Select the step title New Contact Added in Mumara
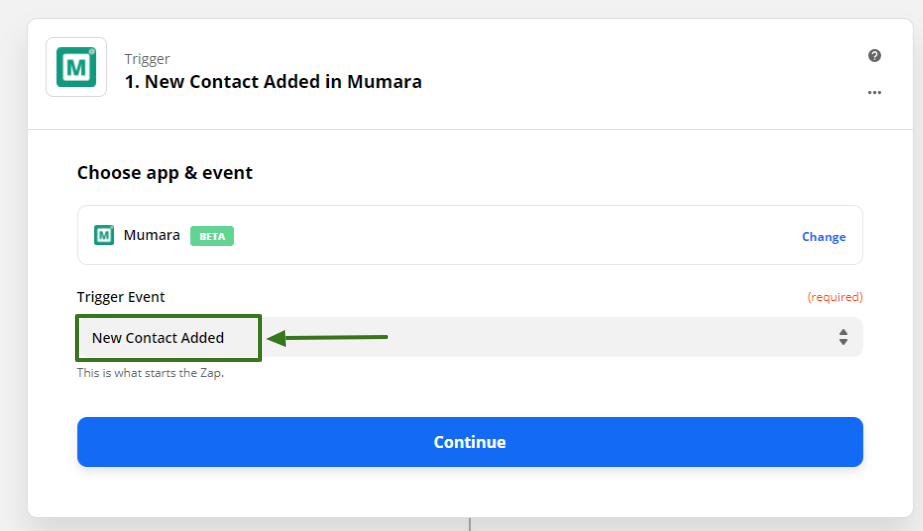The height and width of the screenshot is (531, 923). 273,82
